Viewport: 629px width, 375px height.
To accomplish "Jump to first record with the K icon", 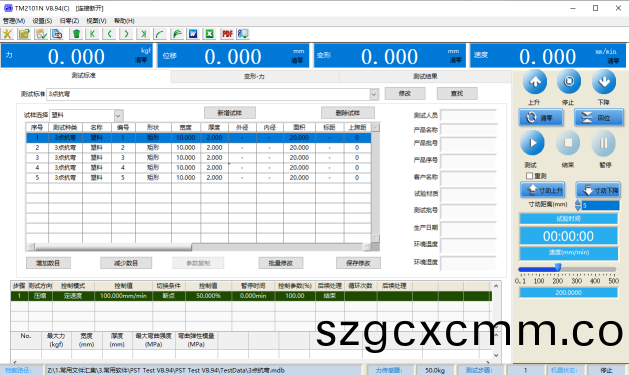I will 93,34.
